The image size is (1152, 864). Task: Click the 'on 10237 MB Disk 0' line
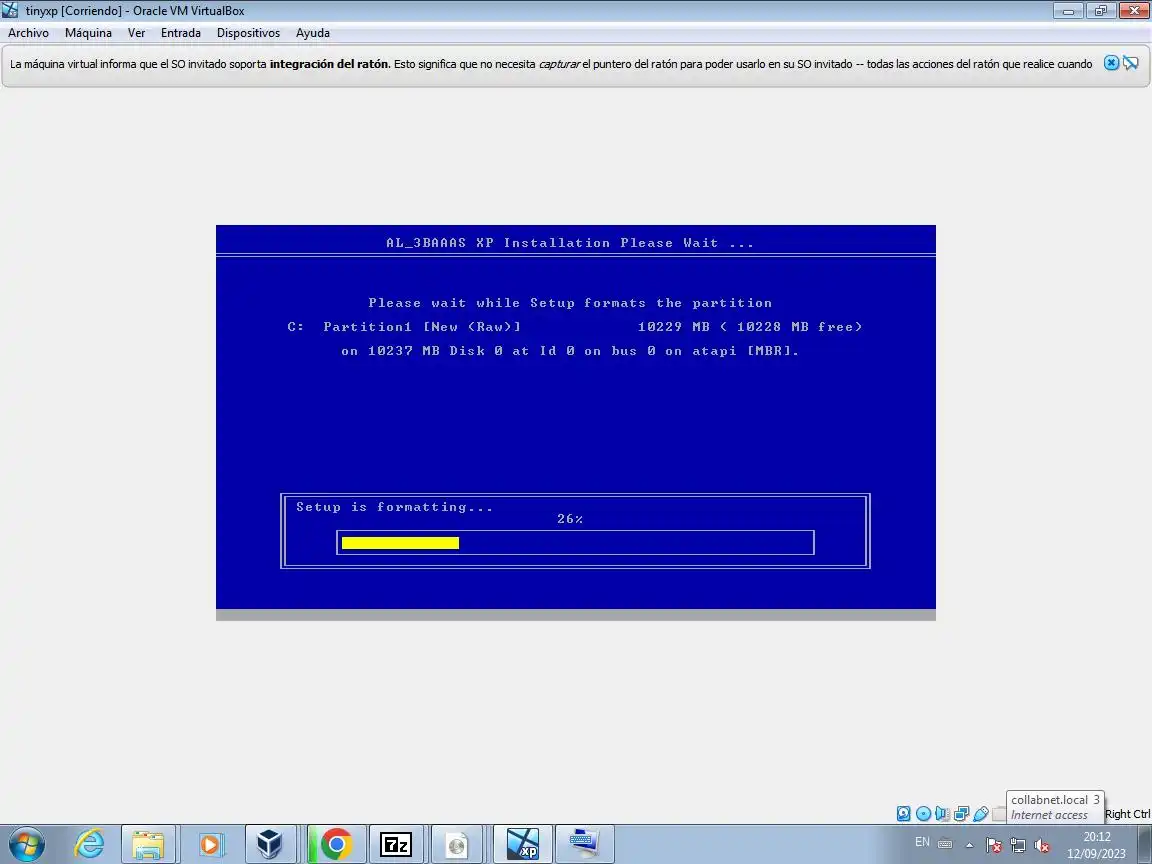tap(570, 351)
